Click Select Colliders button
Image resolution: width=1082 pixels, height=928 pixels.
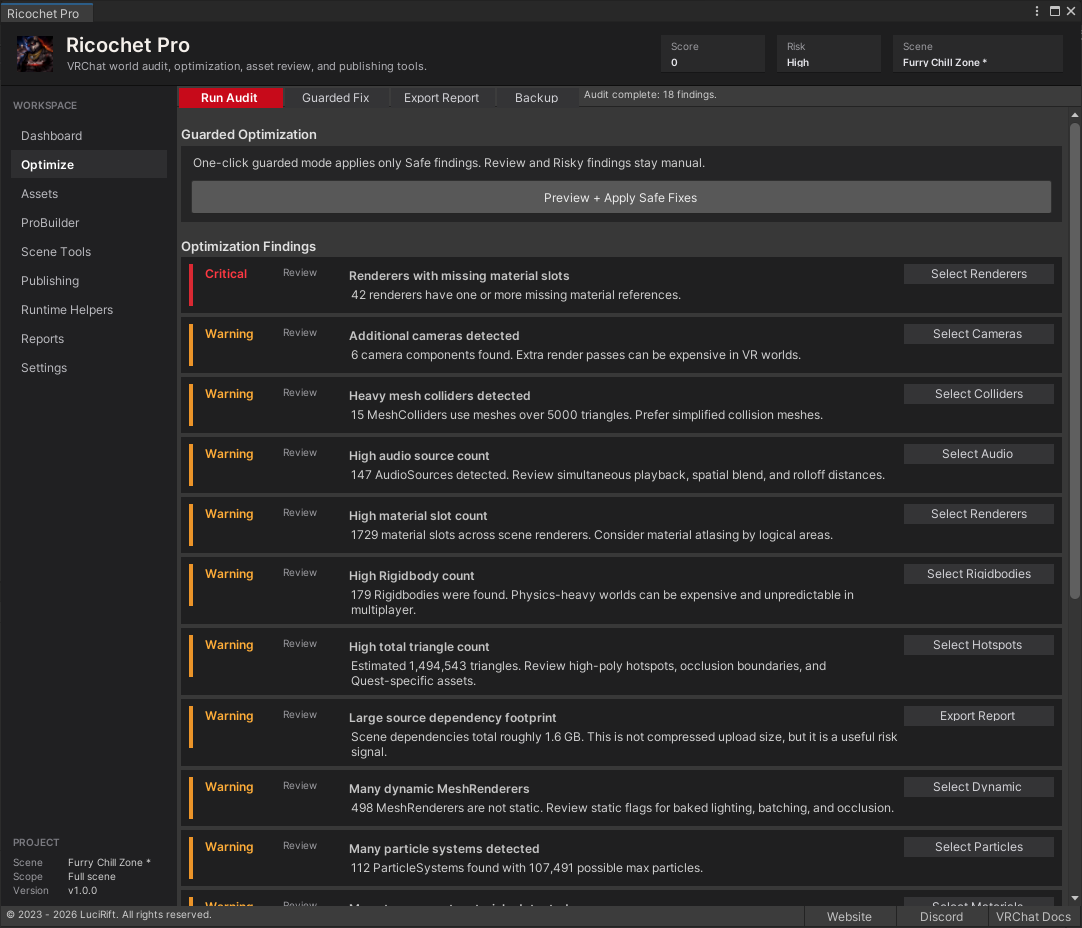tap(978, 394)
